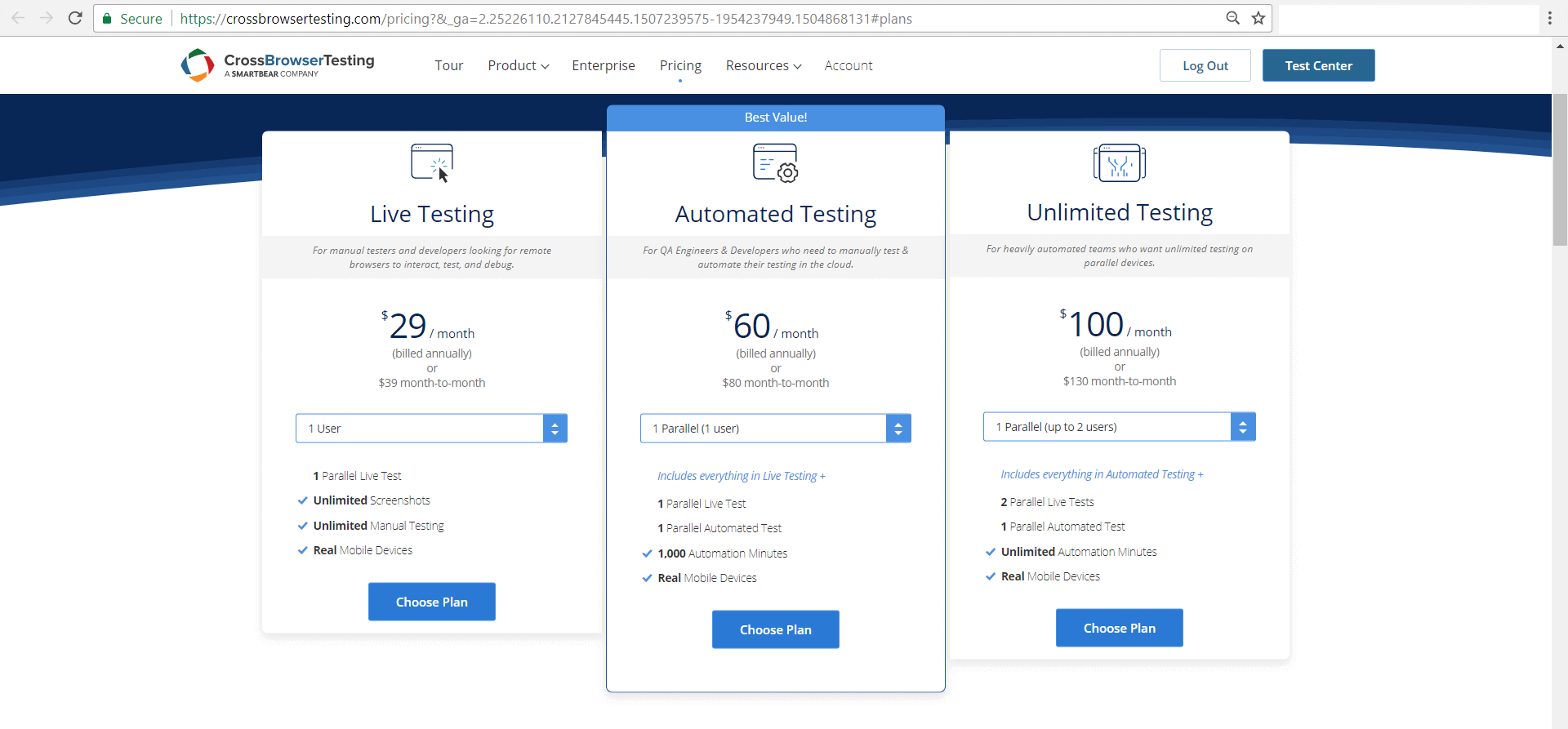The height and width of the screenshot is (729, 1568).
Task: Click the $100 / month price
Action: 1116,325
